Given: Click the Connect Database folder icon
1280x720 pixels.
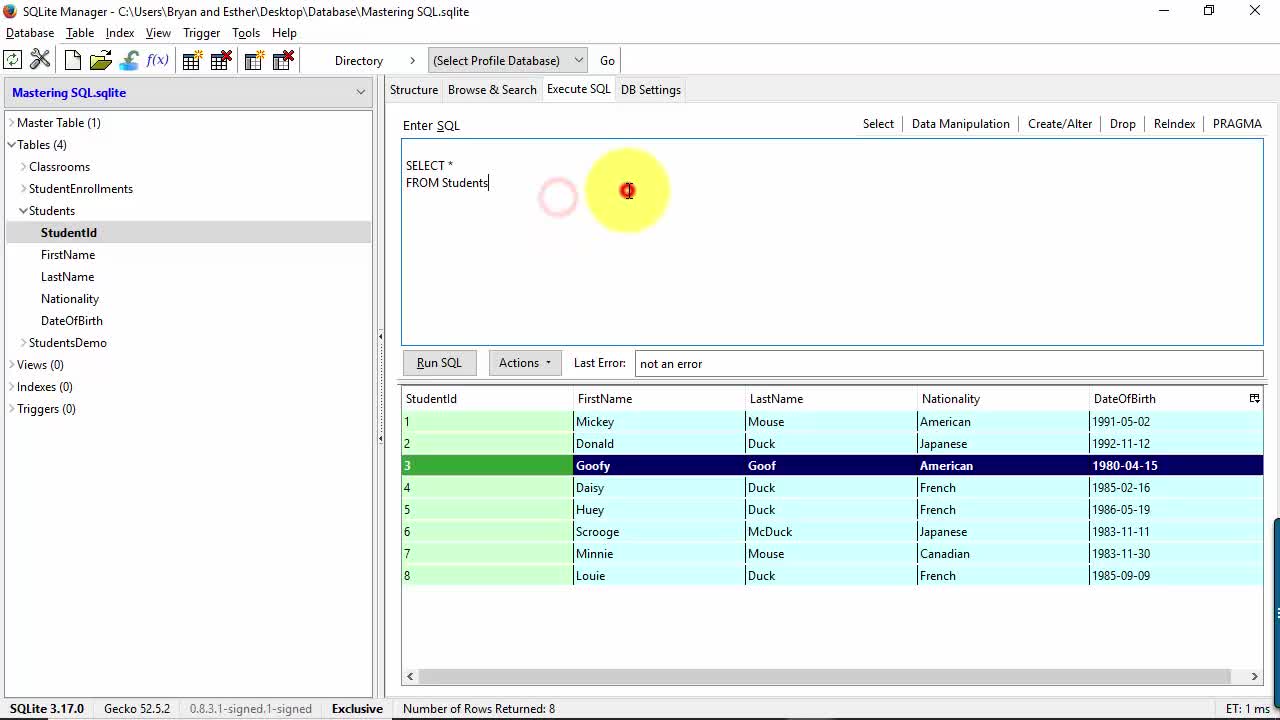Looking at the screenshot, I should coord(101,61).
